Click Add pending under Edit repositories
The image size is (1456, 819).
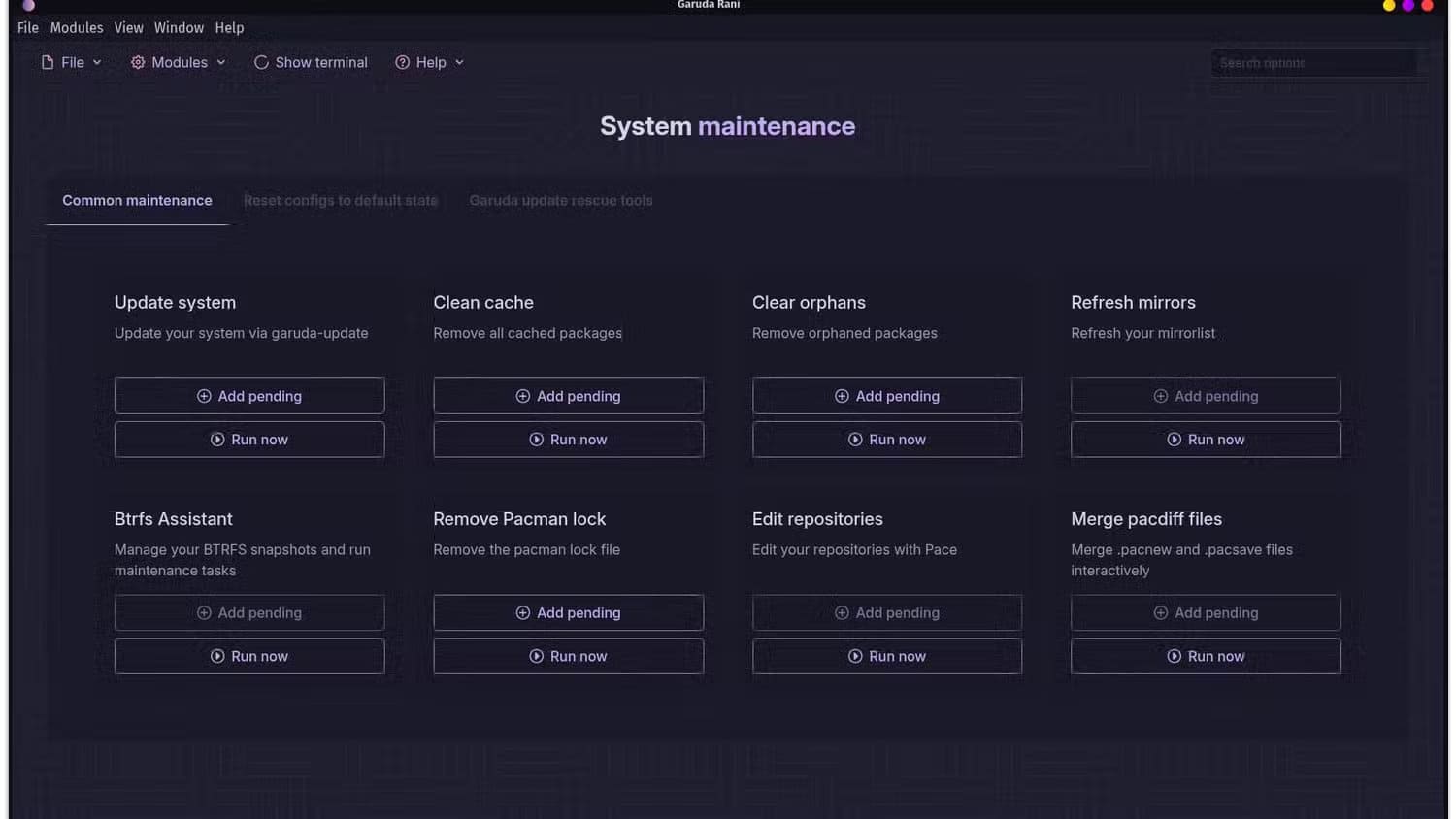coord(887,612)
